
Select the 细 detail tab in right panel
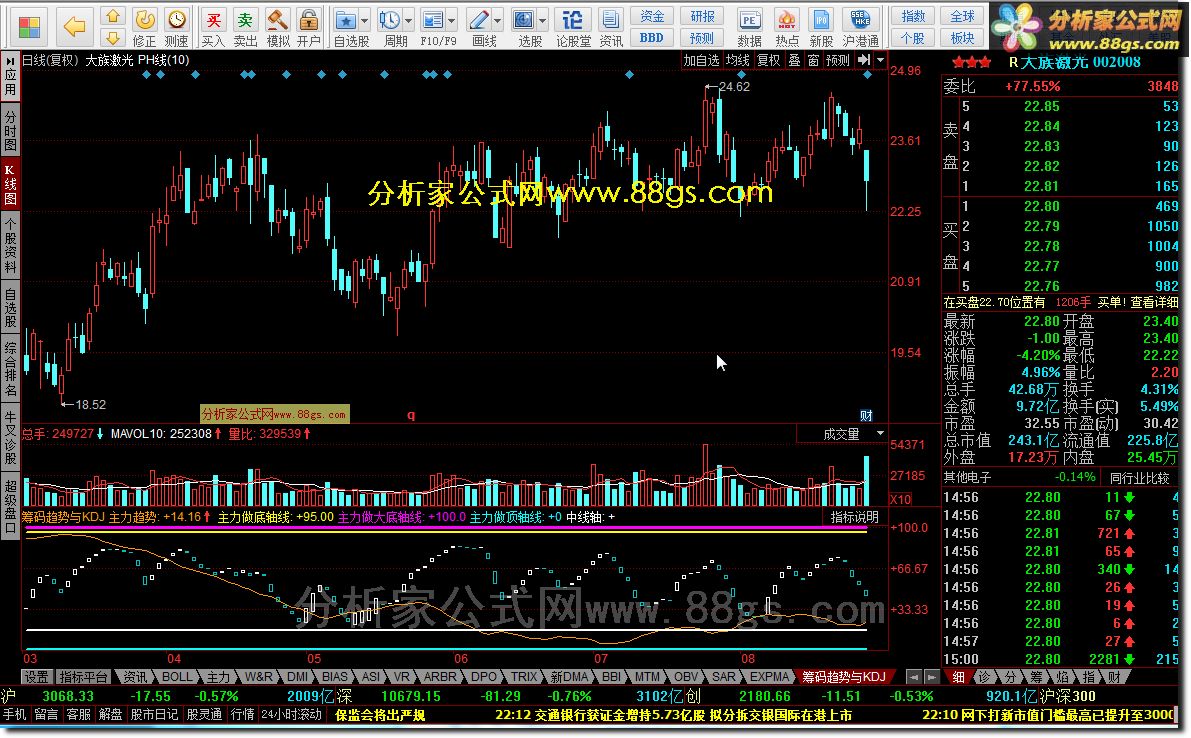958,676
